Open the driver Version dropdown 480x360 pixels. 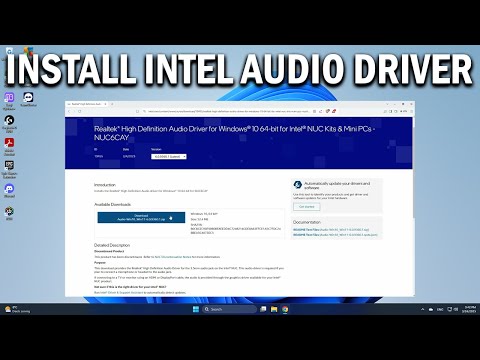[x=169, y=156]
